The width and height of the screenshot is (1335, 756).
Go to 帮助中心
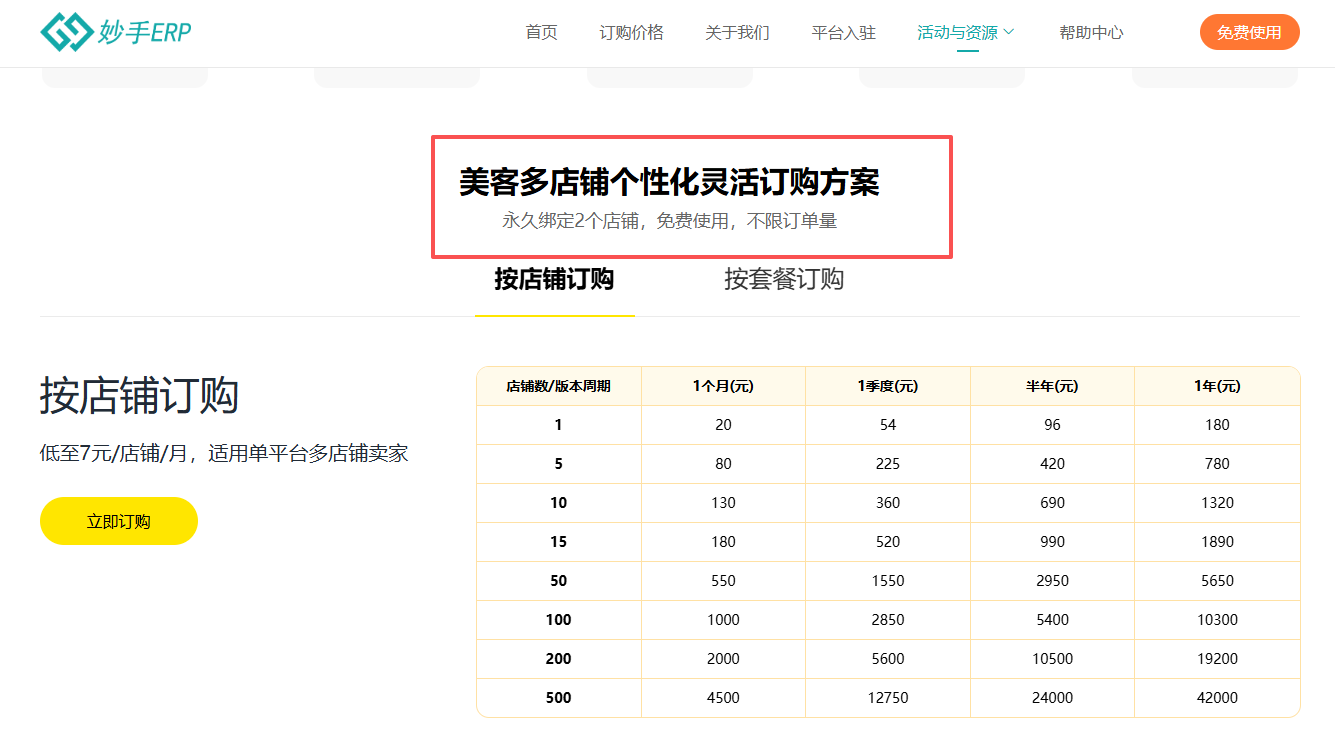(x=1091, y=31)
